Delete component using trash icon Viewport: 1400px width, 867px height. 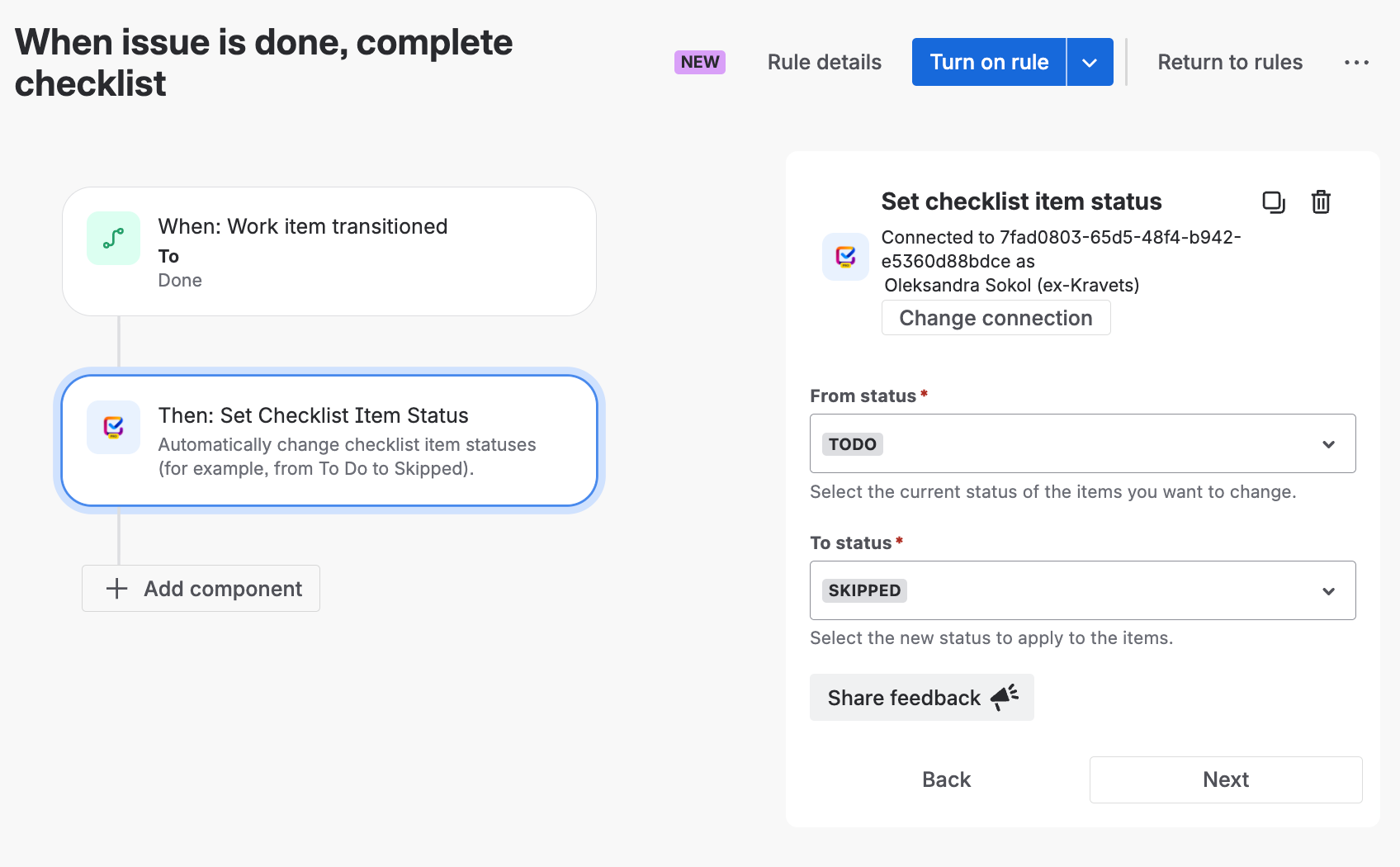click(1321, 202)
